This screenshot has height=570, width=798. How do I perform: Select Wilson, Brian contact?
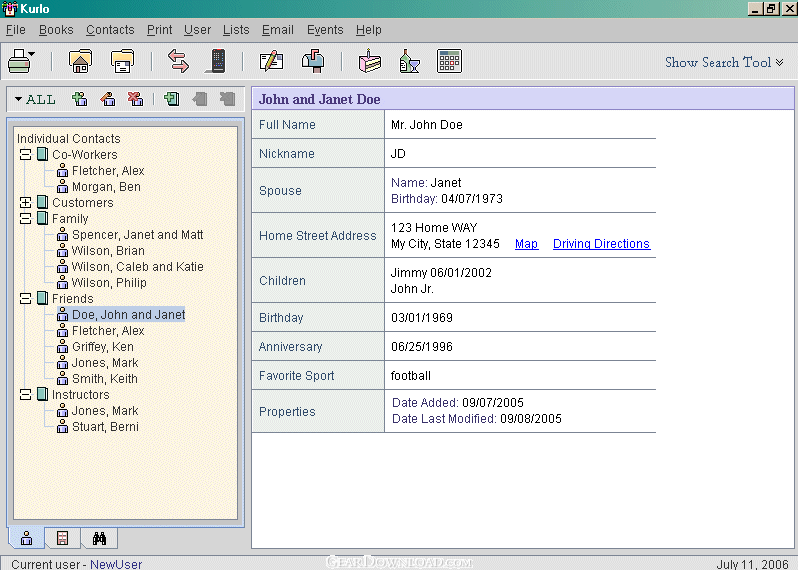click(108, 251)
